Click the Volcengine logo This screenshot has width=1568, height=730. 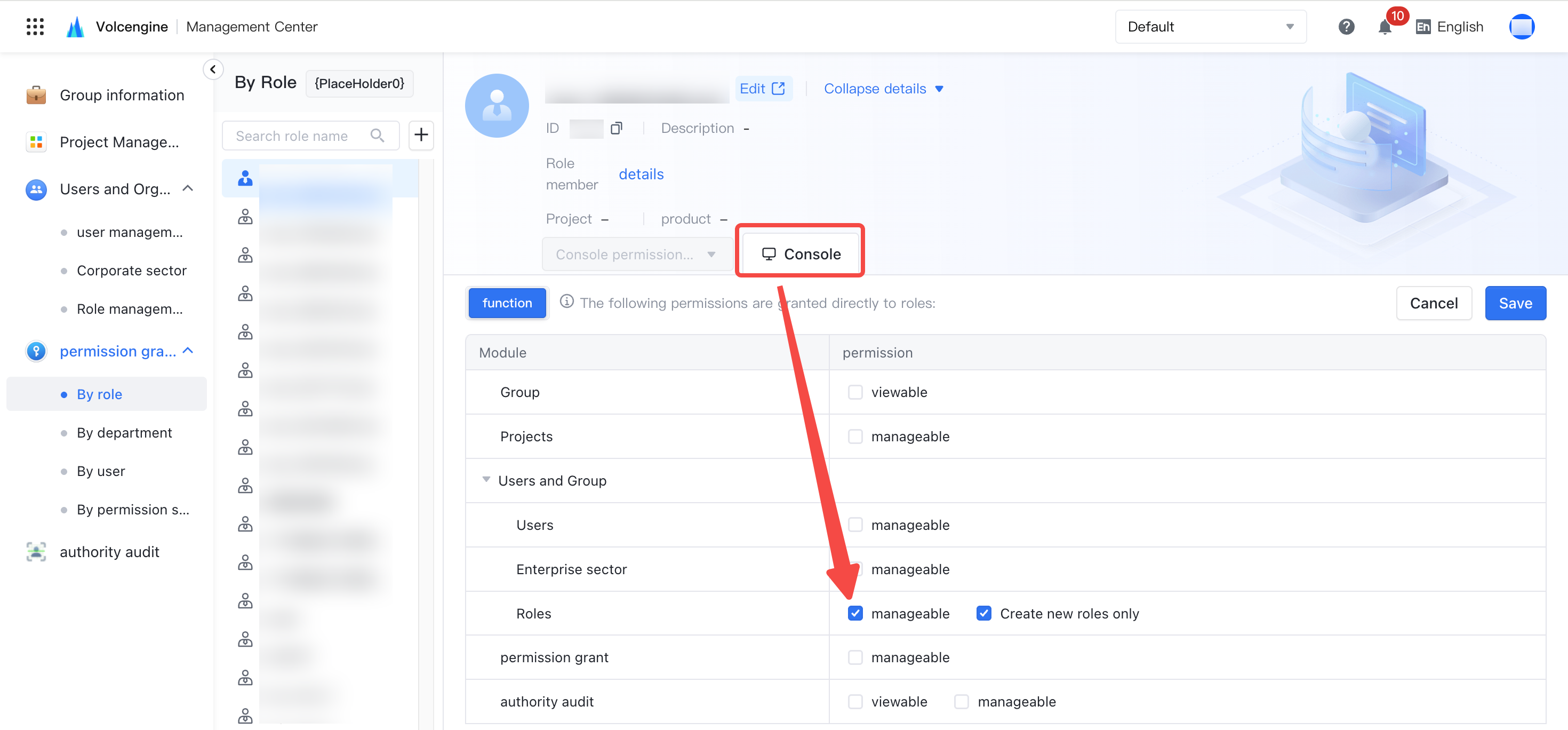pos(75,27)
